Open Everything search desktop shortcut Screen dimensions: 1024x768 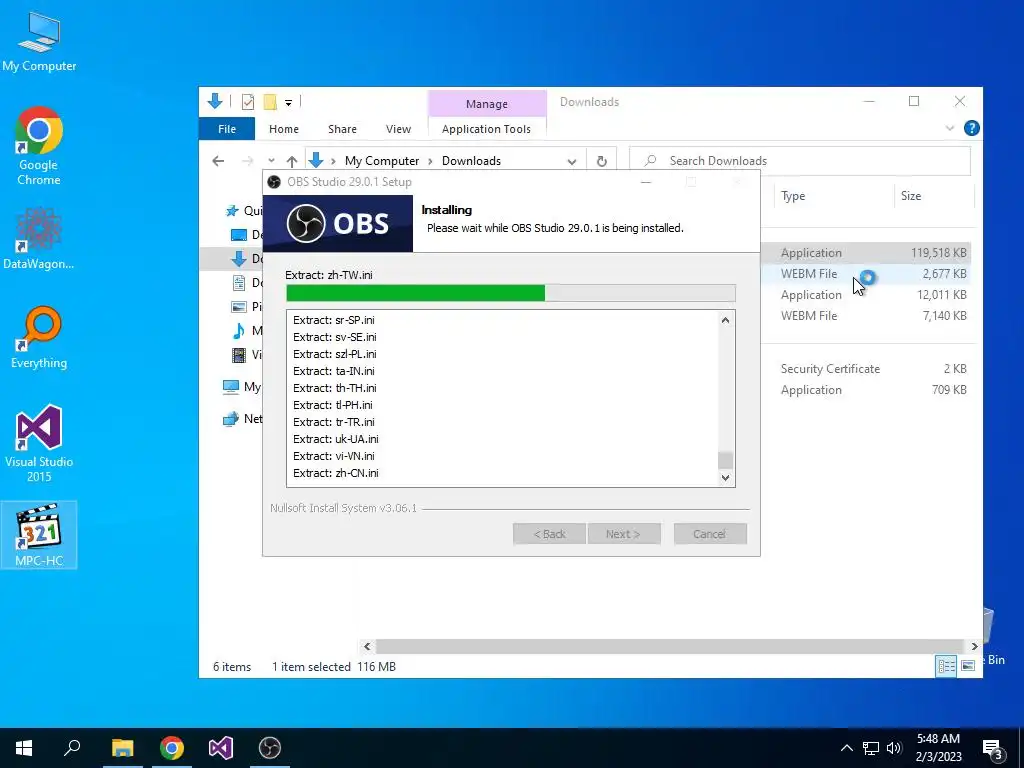click(x=39, y=338)
